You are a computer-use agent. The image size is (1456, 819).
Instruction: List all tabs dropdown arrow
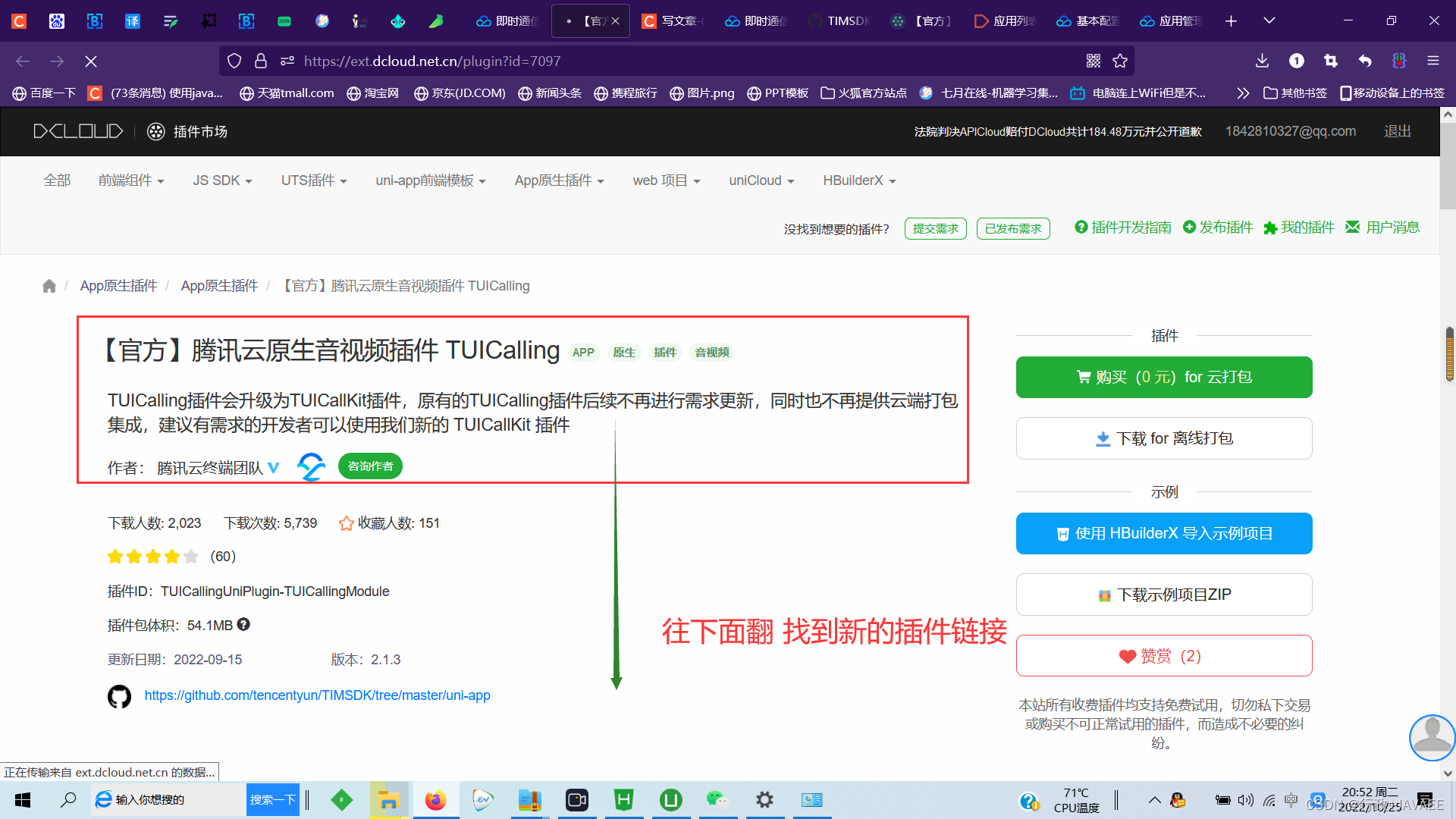click(1269, 21)
